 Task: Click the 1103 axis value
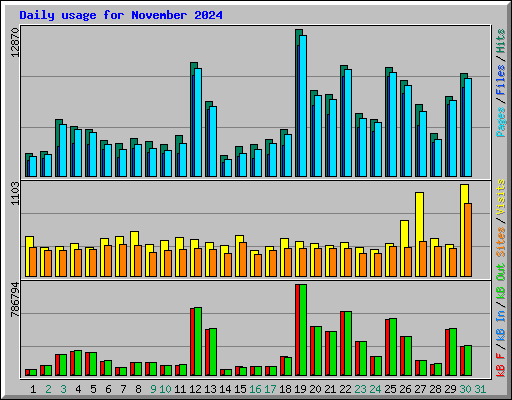pyautogui.click(x=15, y=194)
